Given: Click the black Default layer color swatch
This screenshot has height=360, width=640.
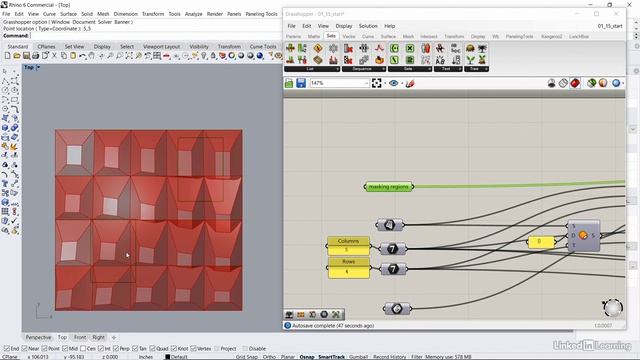Looking at the screenshot, I should 167,357.
